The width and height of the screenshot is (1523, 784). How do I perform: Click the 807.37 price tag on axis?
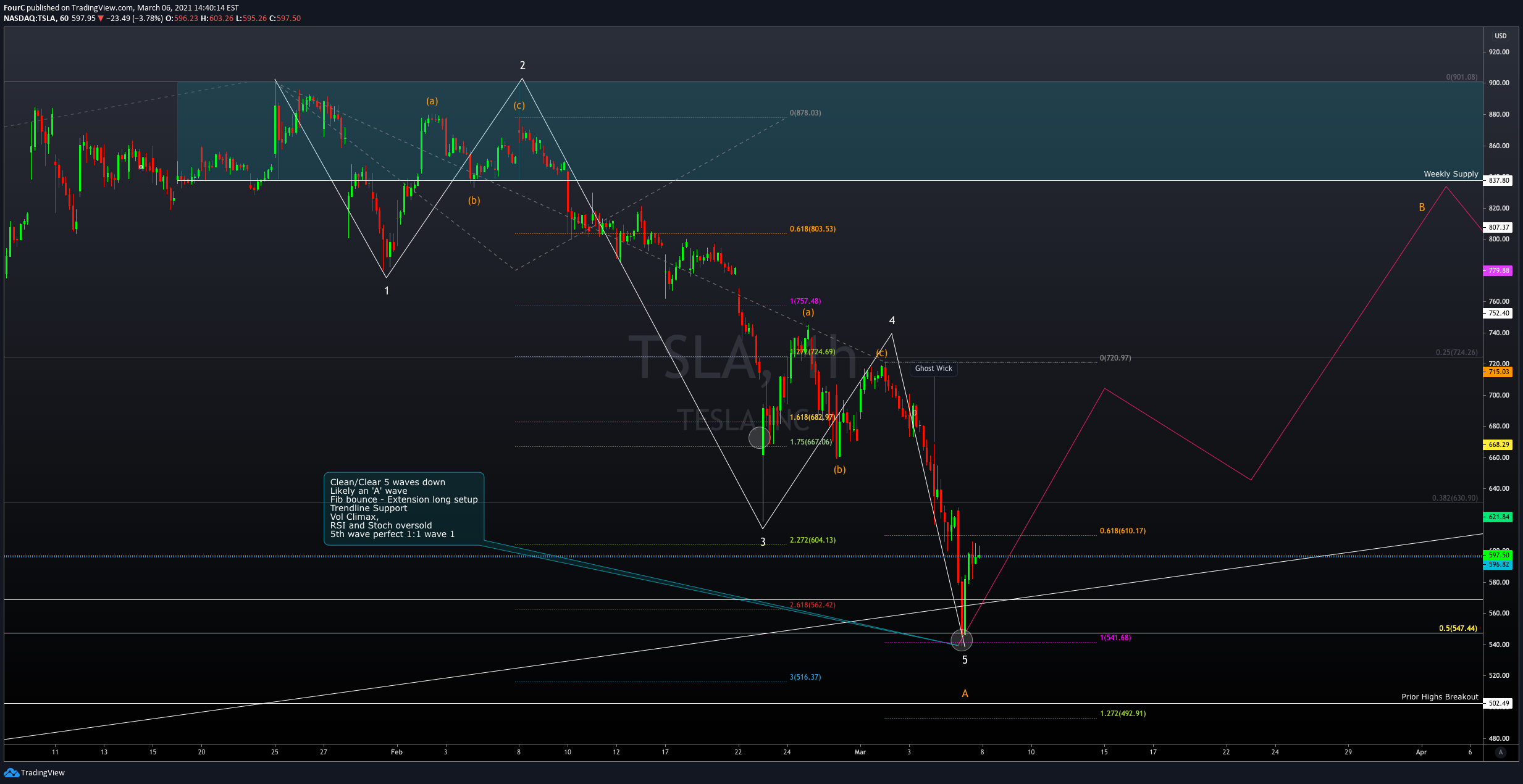point(1498,227)
